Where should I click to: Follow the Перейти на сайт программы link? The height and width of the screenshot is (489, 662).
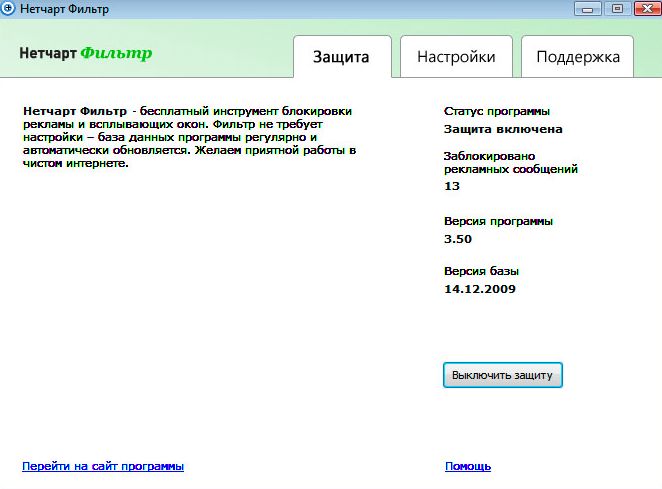point(103,466)
